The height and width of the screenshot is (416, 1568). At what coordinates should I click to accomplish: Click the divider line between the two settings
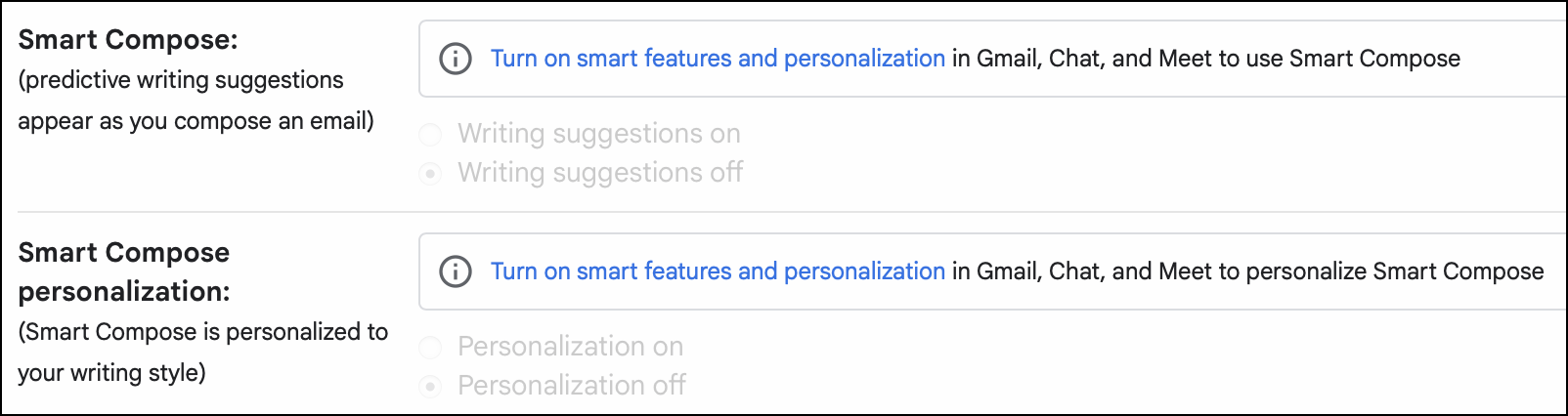pos(782,212)
